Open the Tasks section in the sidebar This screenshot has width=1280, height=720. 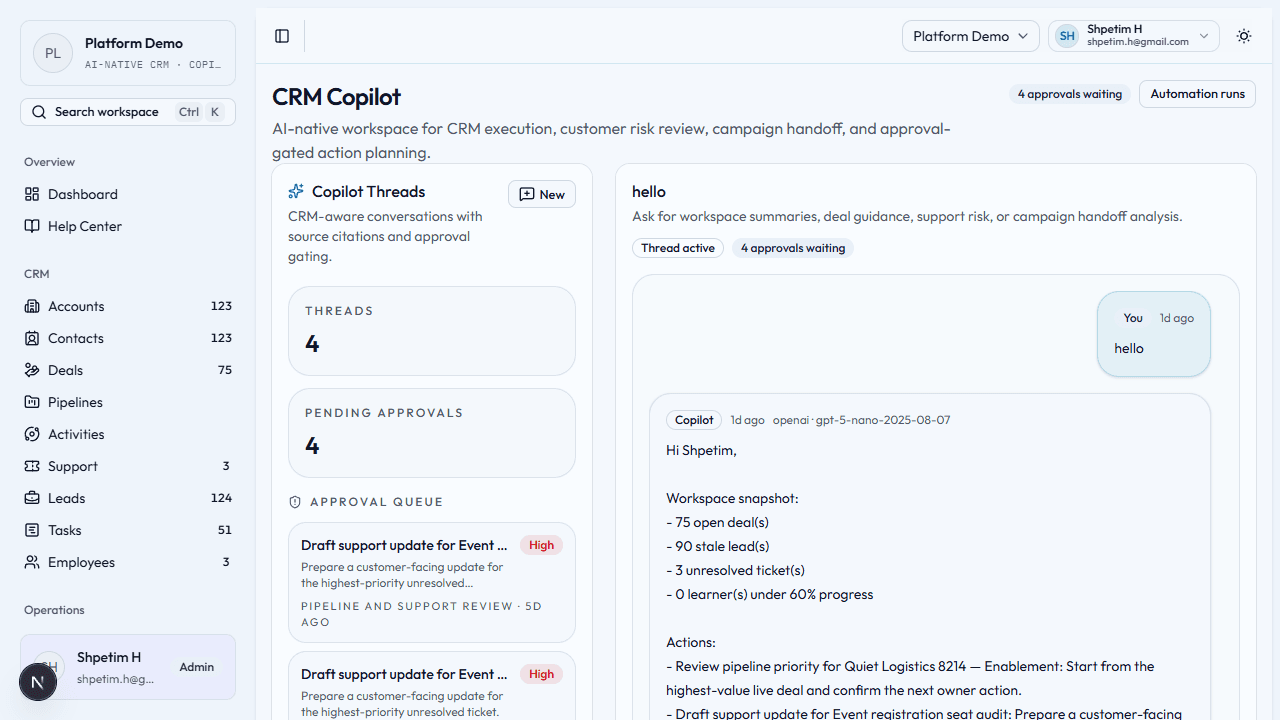(33, 530)
